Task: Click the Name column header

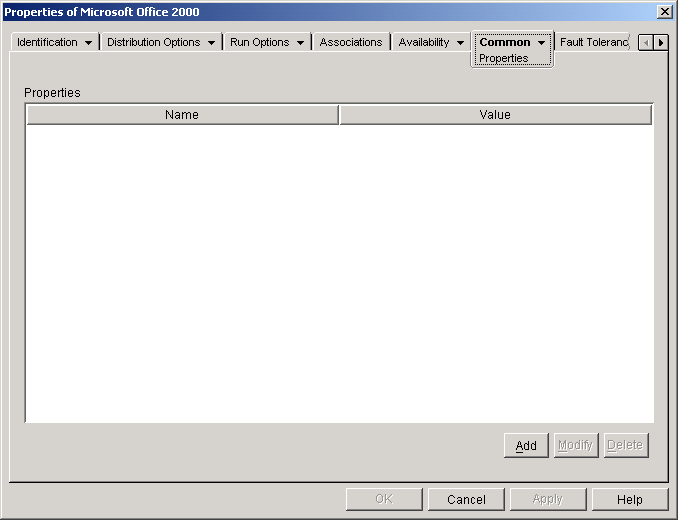Action: coord(182,115)
